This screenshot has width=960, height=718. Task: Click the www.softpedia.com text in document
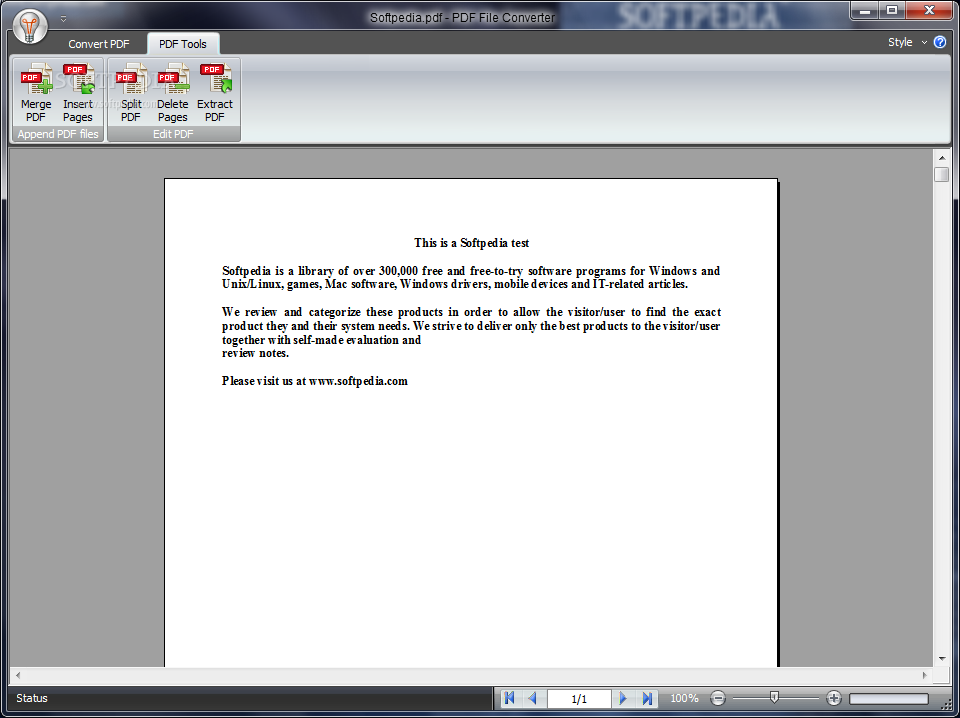point(358,381)
